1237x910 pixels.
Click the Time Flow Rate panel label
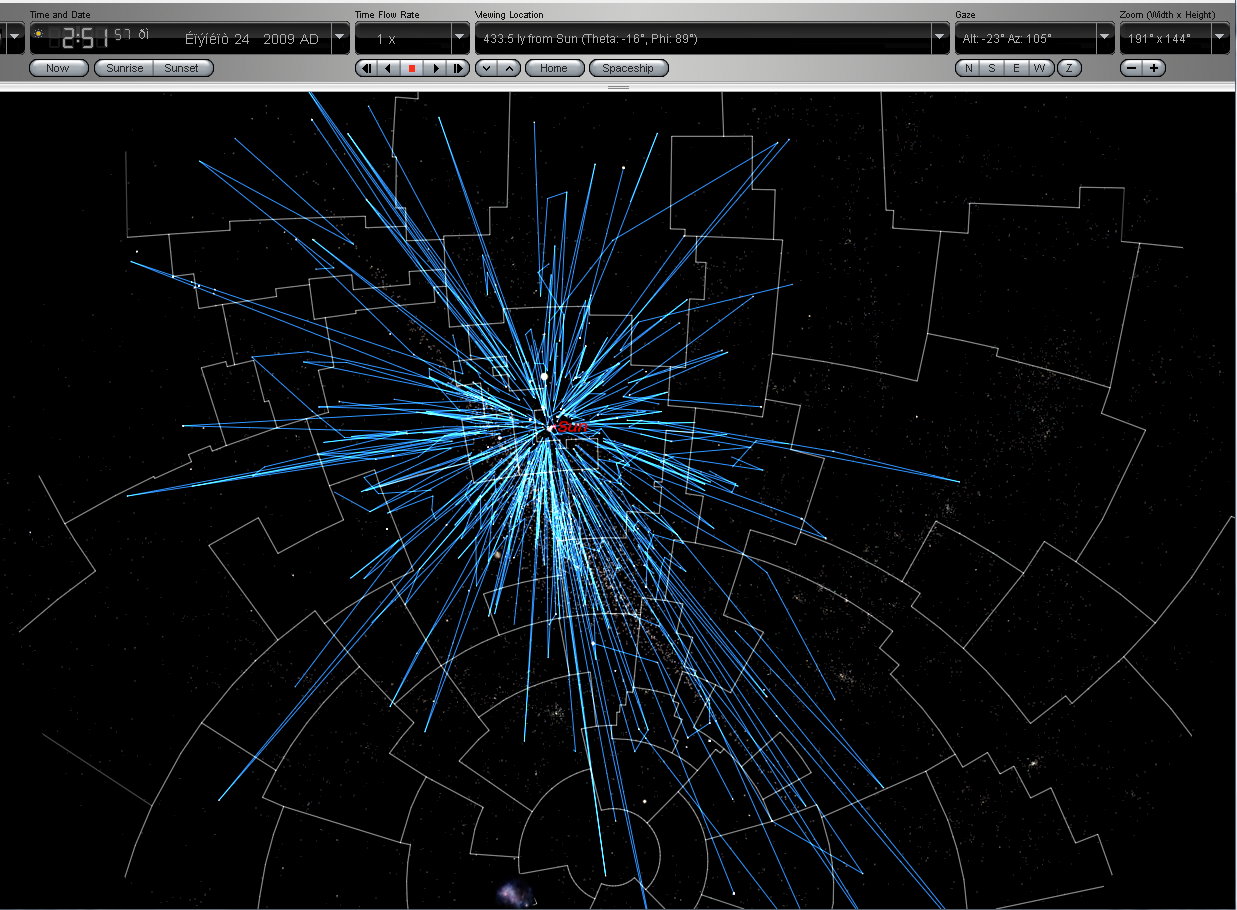[387, 15]
